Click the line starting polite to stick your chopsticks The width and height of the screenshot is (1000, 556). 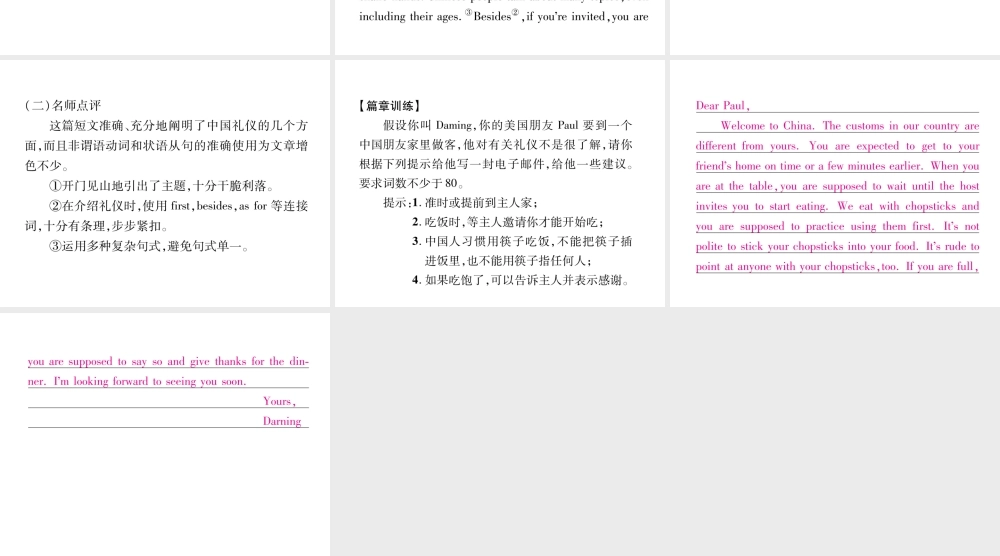pyautogui.click(x=837, y=246)
